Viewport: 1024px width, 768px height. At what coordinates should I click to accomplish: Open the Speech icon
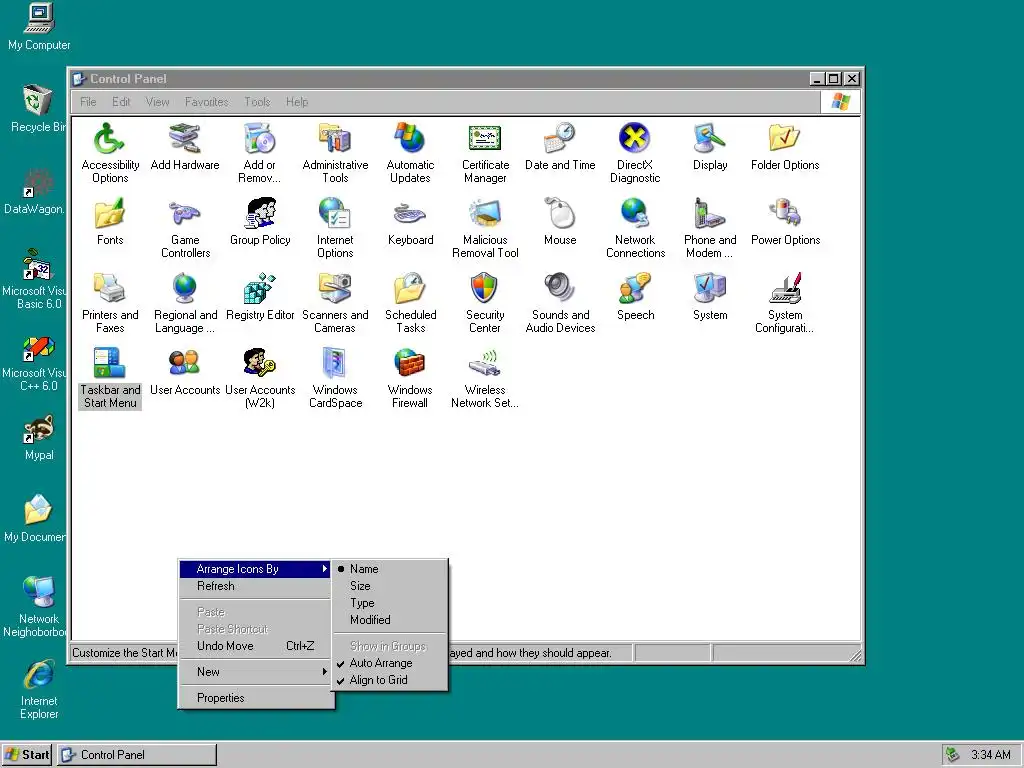pos(635,289)
